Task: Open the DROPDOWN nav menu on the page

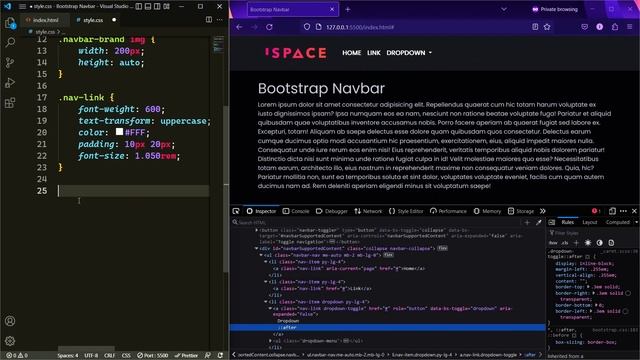Action: click(x=409, y=53)
